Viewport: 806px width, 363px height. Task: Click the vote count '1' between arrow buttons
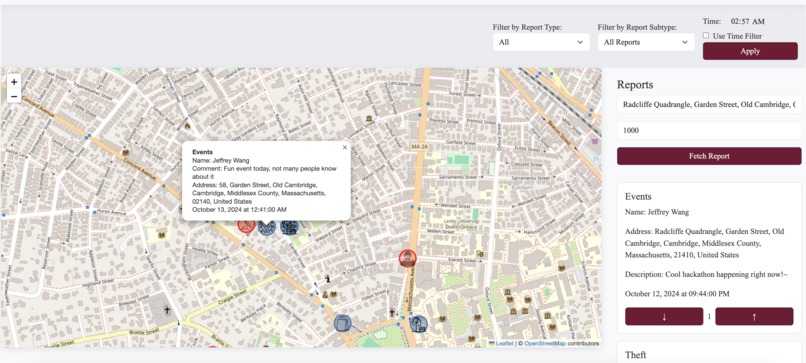click(709, 316)
